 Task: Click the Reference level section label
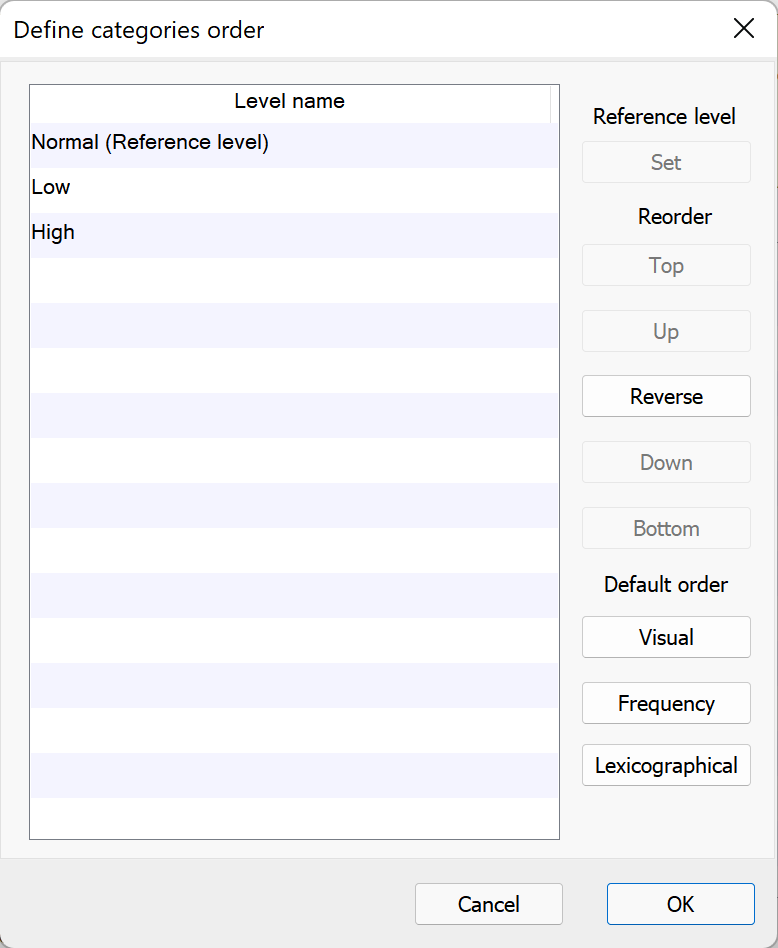[664, 117]
